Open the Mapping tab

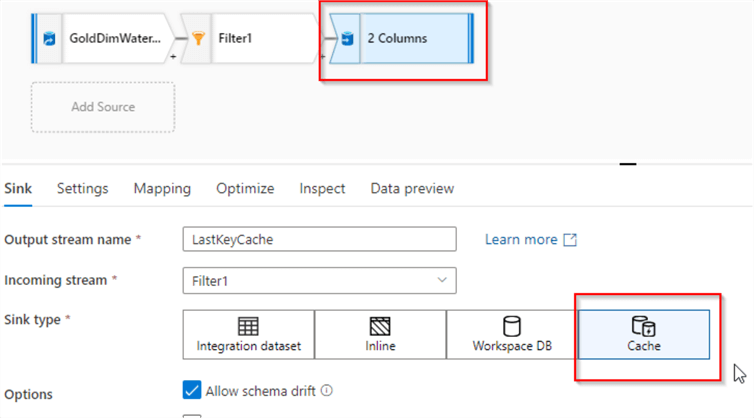click(x=162, y=188)
